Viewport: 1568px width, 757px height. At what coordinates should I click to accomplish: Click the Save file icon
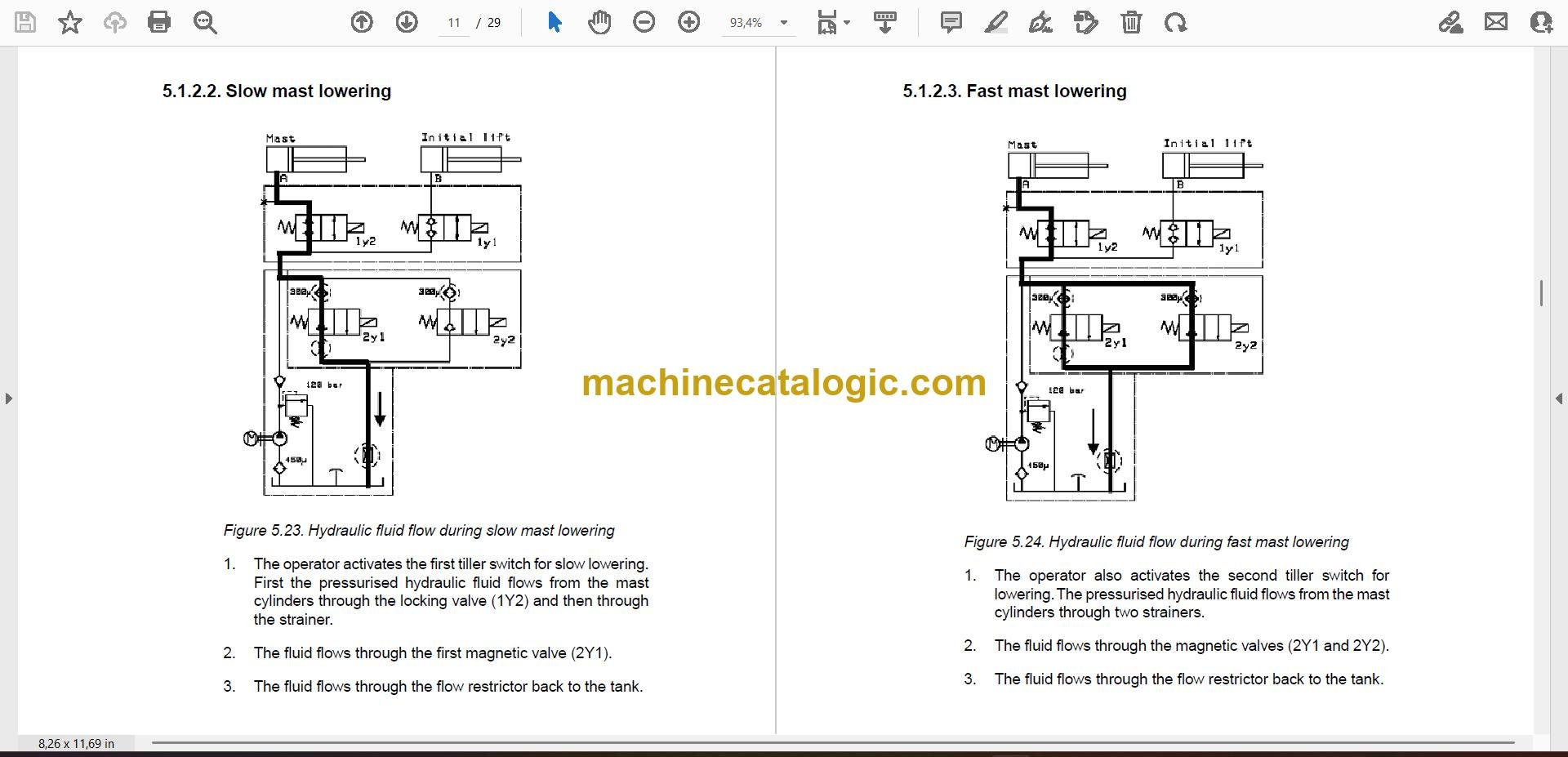click(25, 22)
